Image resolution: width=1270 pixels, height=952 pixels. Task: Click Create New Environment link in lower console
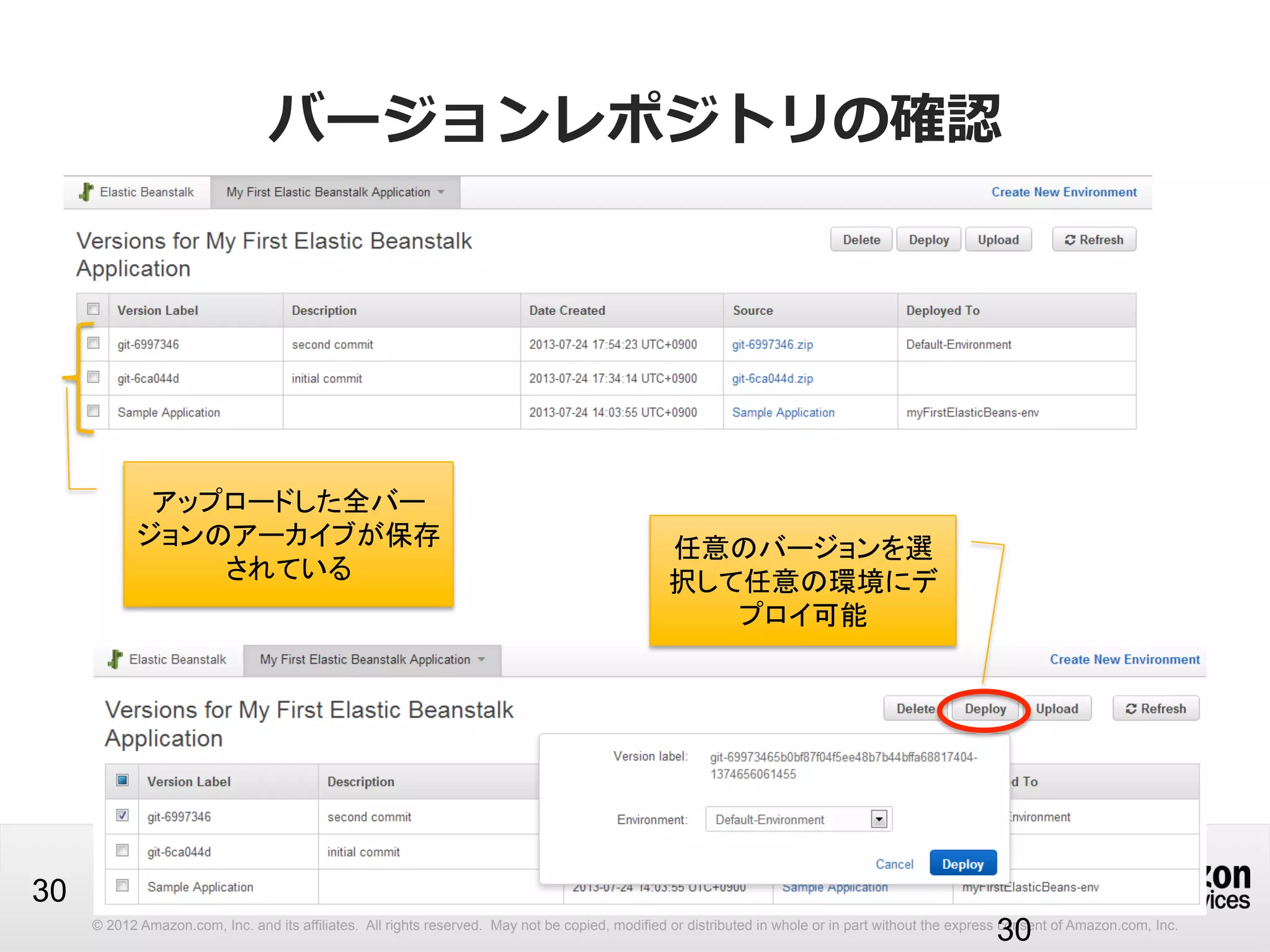pyautogui.click(x=1125, y=659)
